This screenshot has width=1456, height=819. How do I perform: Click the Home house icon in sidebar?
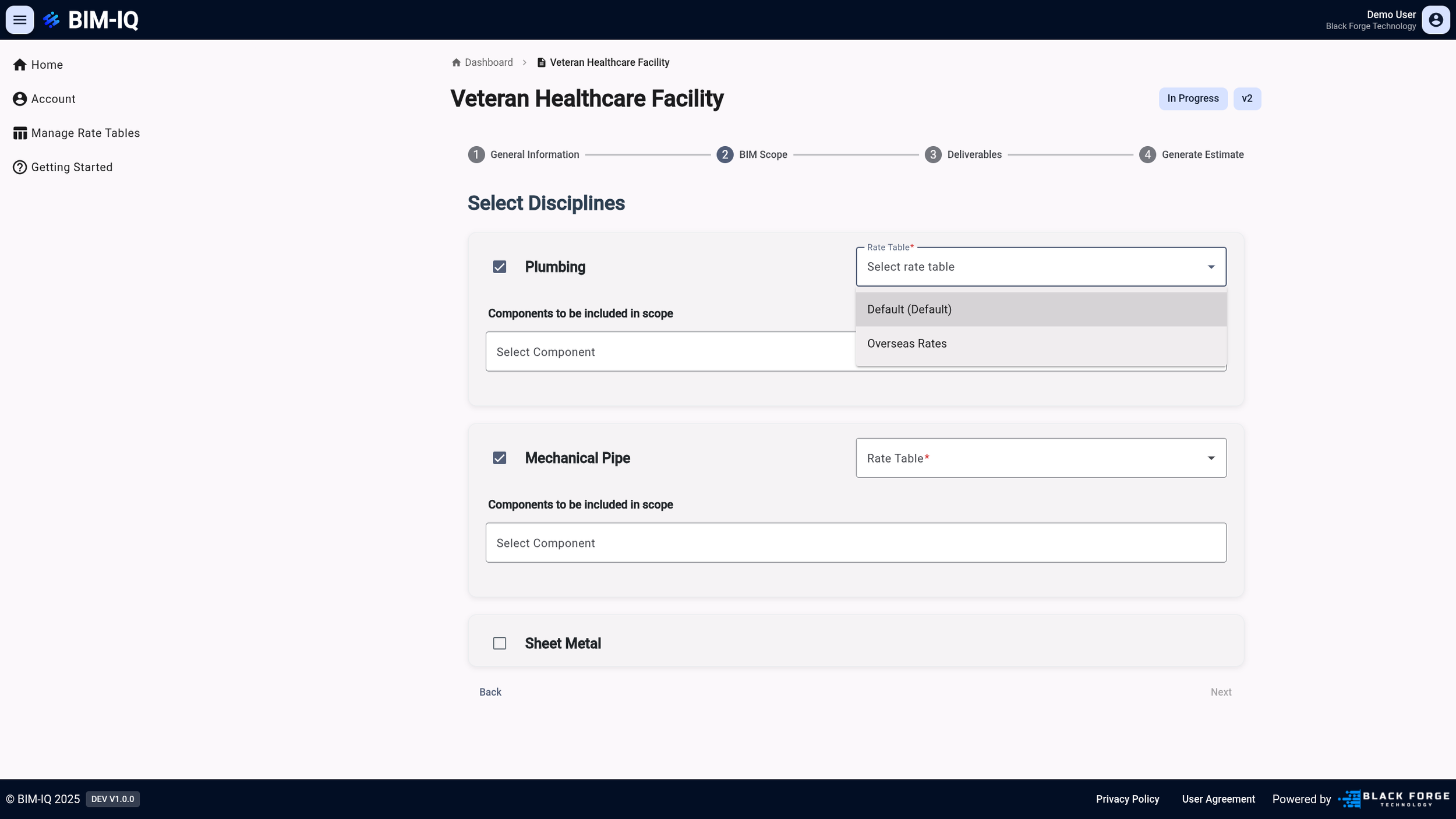pos(20,65)
